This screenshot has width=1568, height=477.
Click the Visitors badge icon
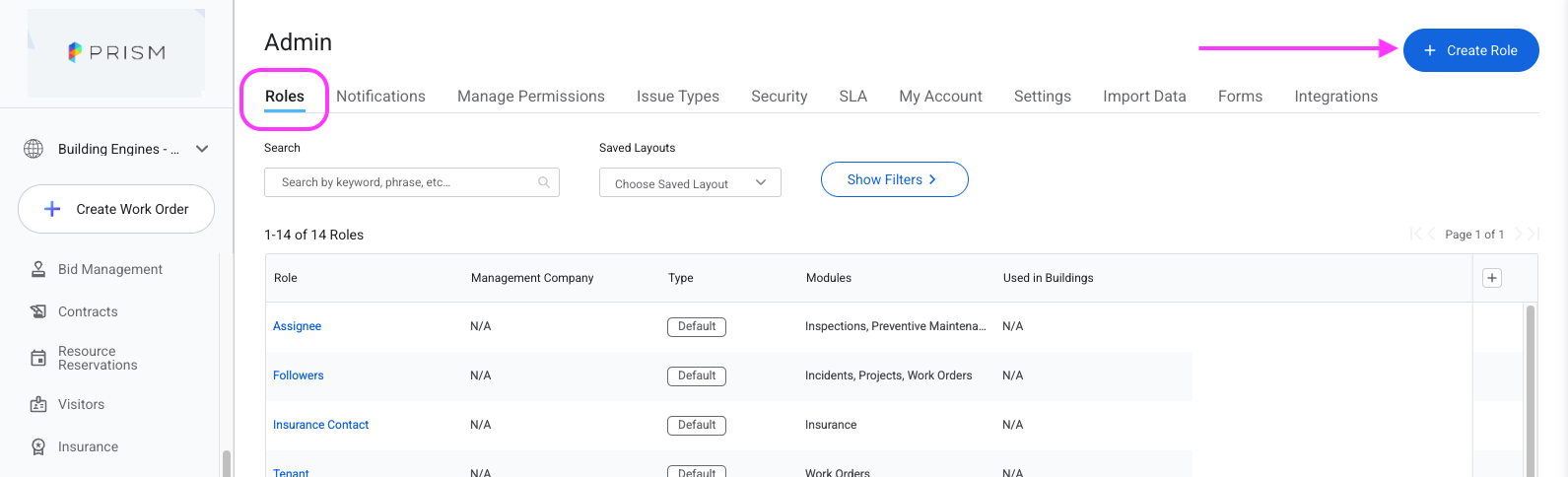[x=38, y=404]
